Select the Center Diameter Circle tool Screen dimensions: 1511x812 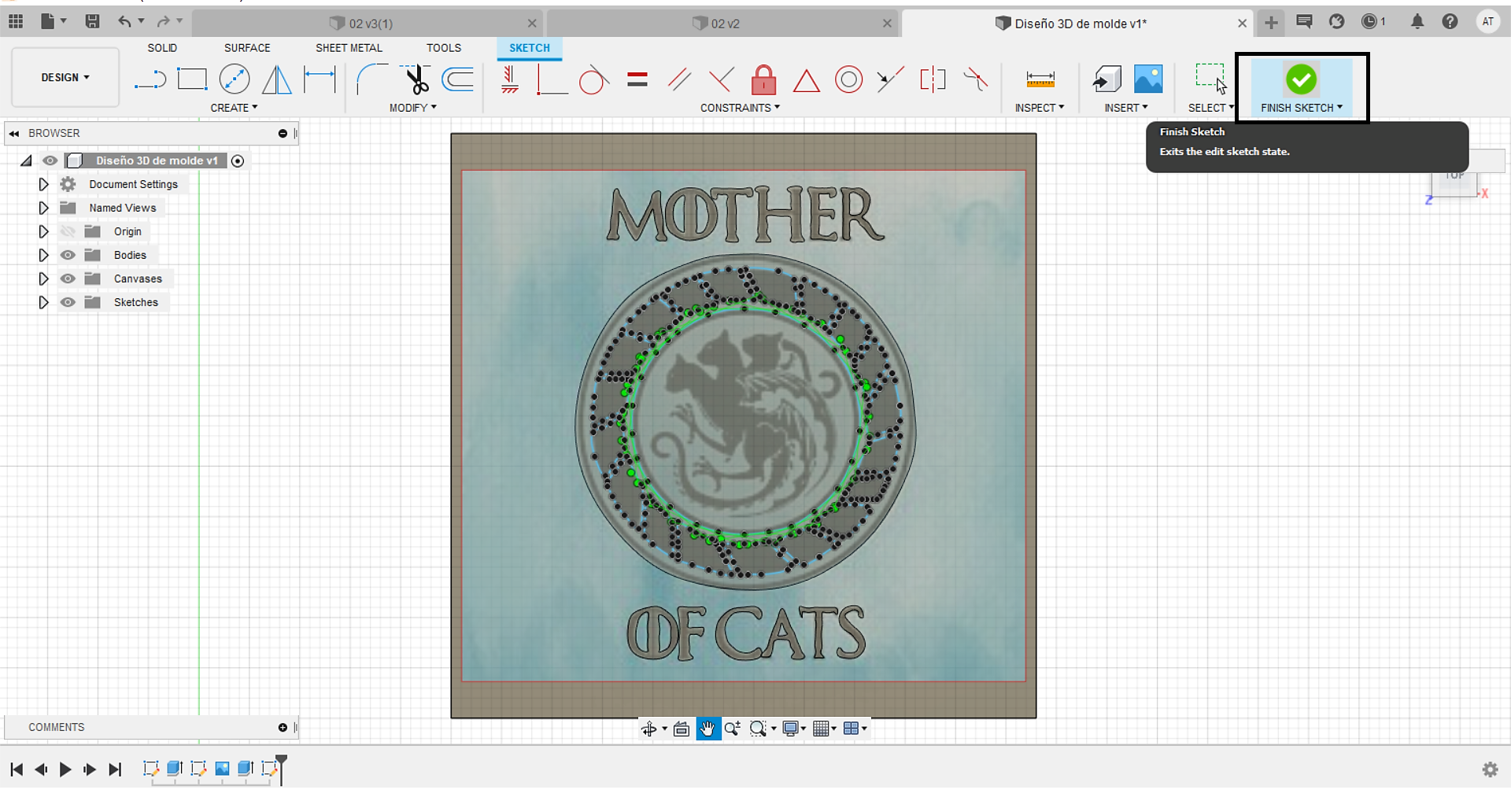point(235,79)
